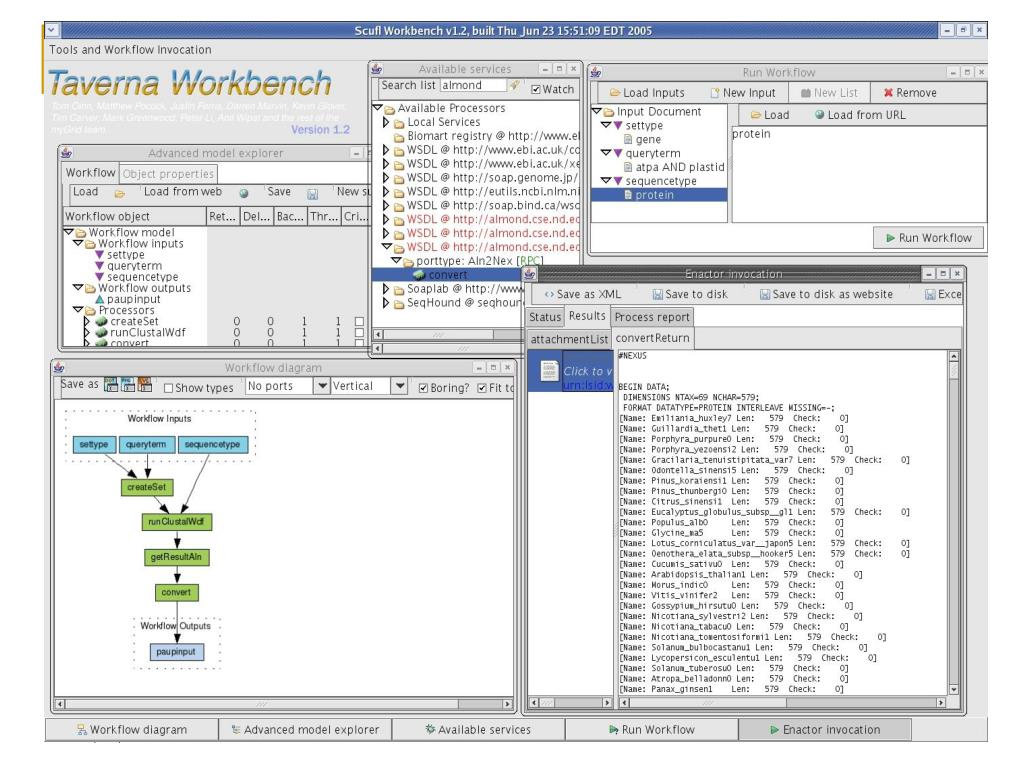Collapse the Input Document node in Run Workflow
Screen dimensions: 1024x768
click(597, 112)
